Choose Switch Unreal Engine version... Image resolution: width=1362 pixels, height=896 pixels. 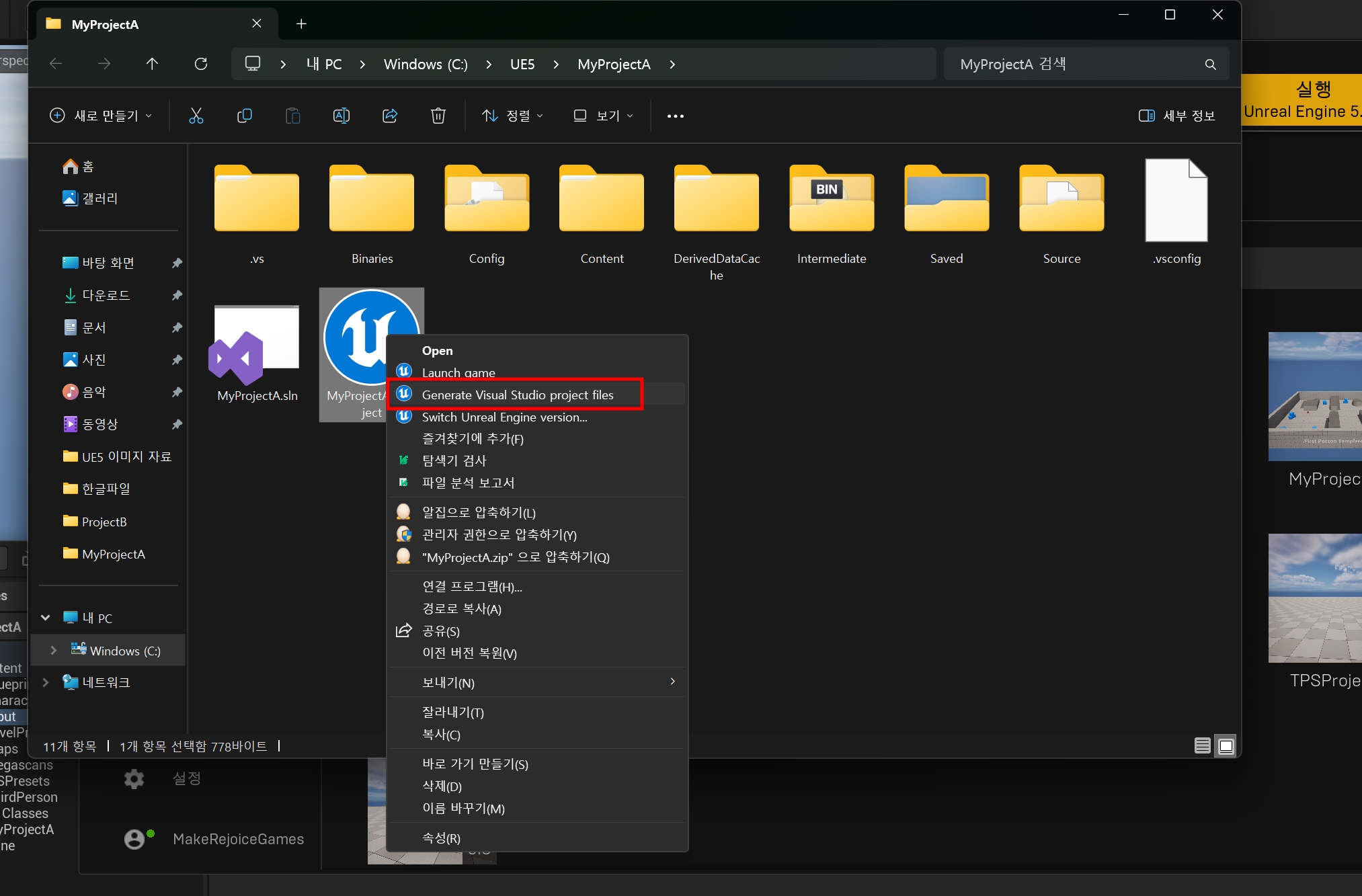[x=538, y=417]
